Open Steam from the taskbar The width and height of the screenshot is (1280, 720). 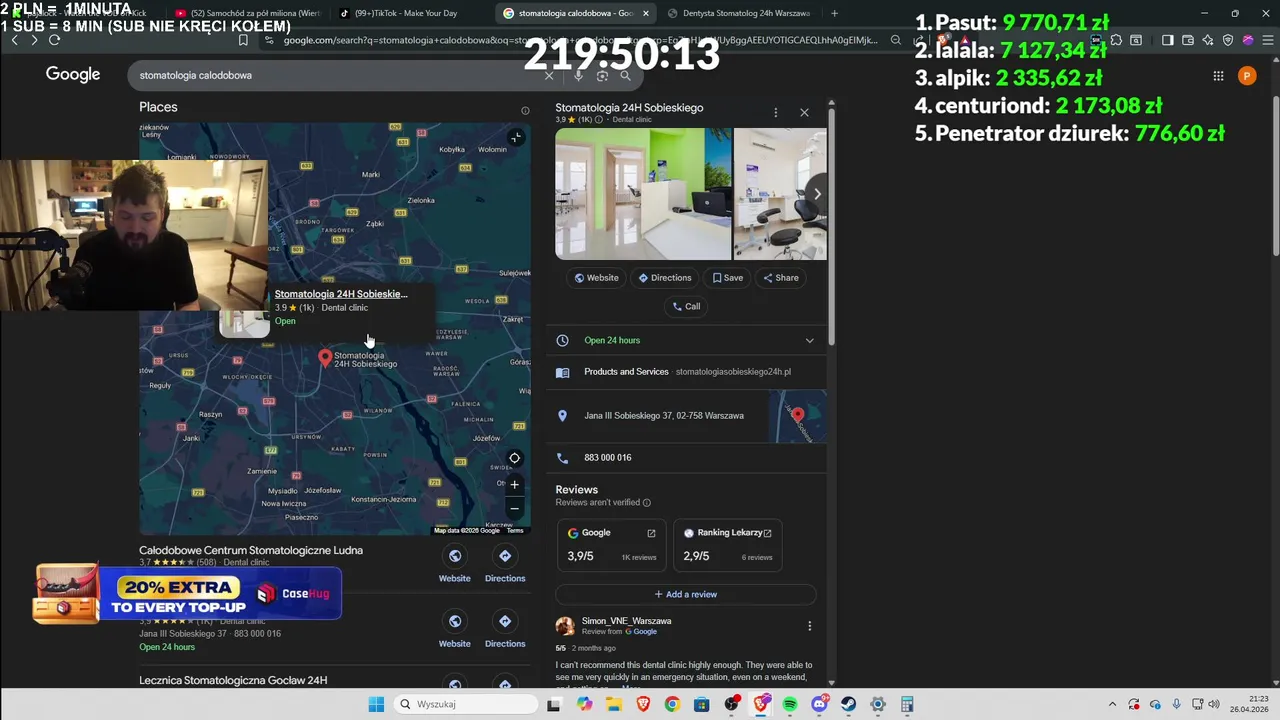[849, 704]
